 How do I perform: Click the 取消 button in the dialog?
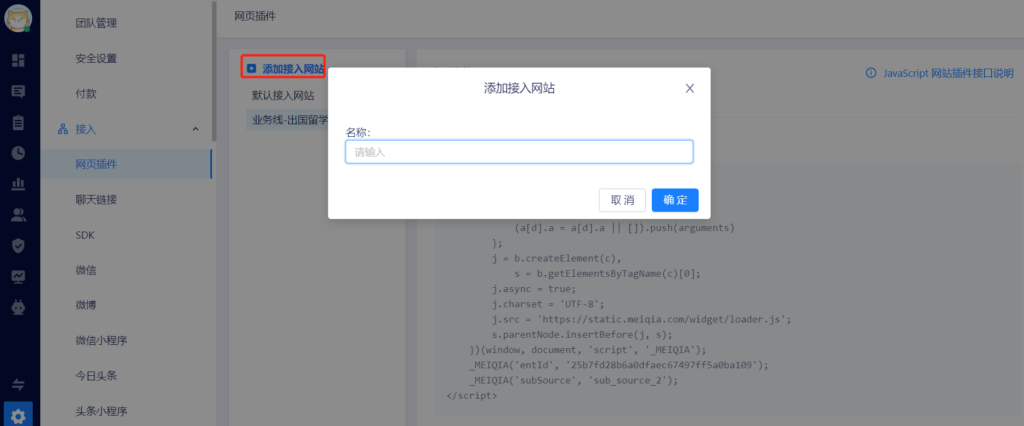pyautogui.click(x=622, y=200)
